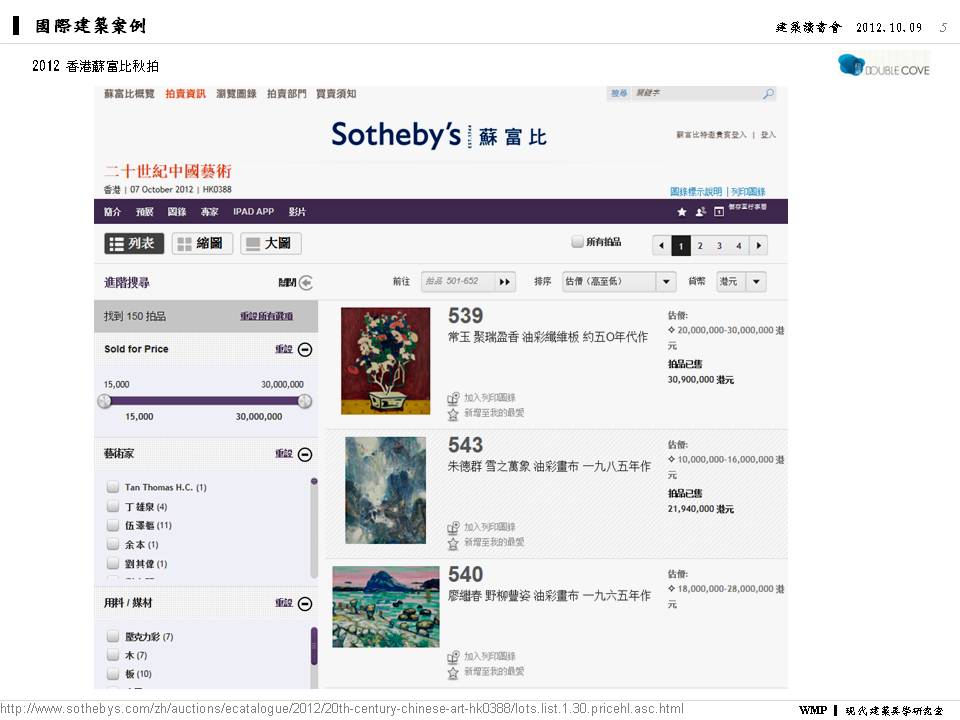Collapse the Sold for Price section
The image size is (960, 720).
305,350
